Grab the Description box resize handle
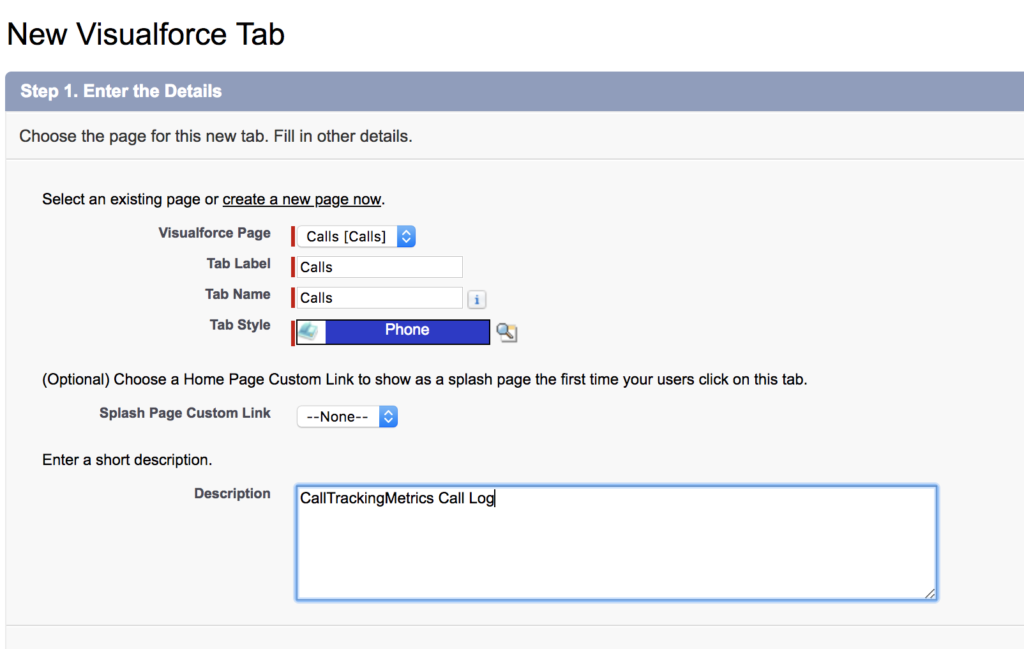This screenshot has width=1024, height=649. pos(930,593)
